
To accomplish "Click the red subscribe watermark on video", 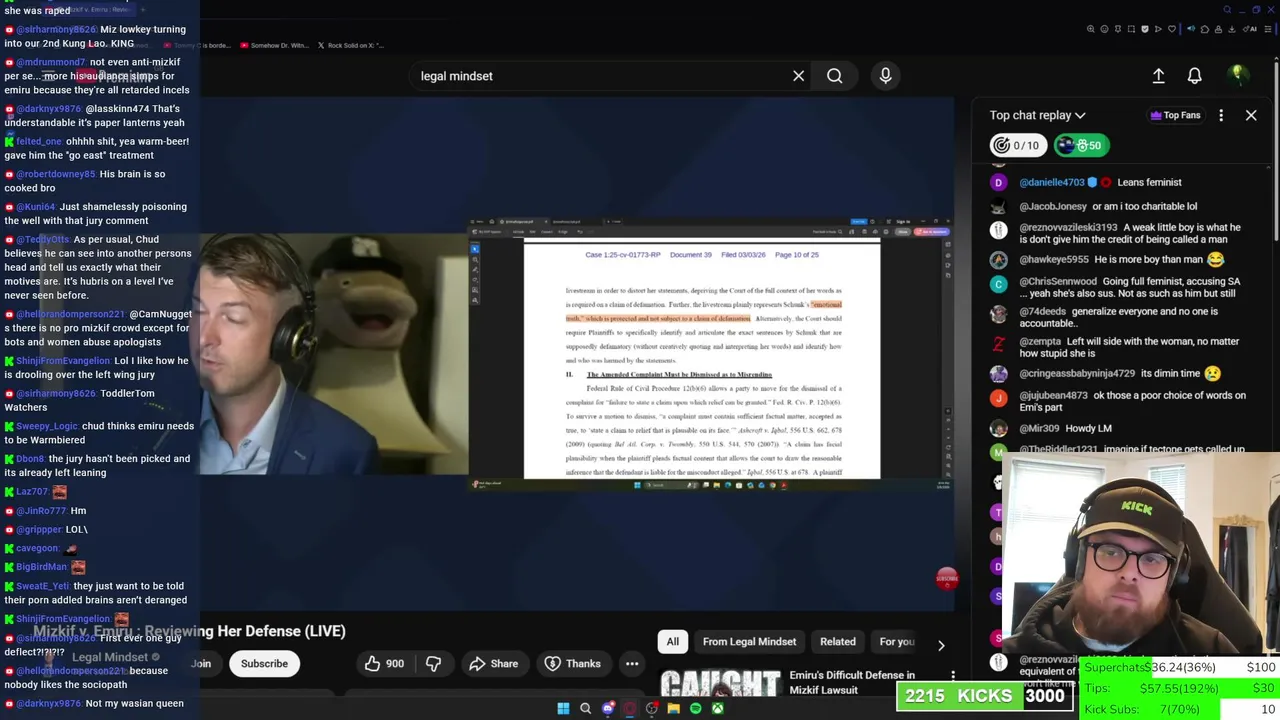I will pos(946,578).
